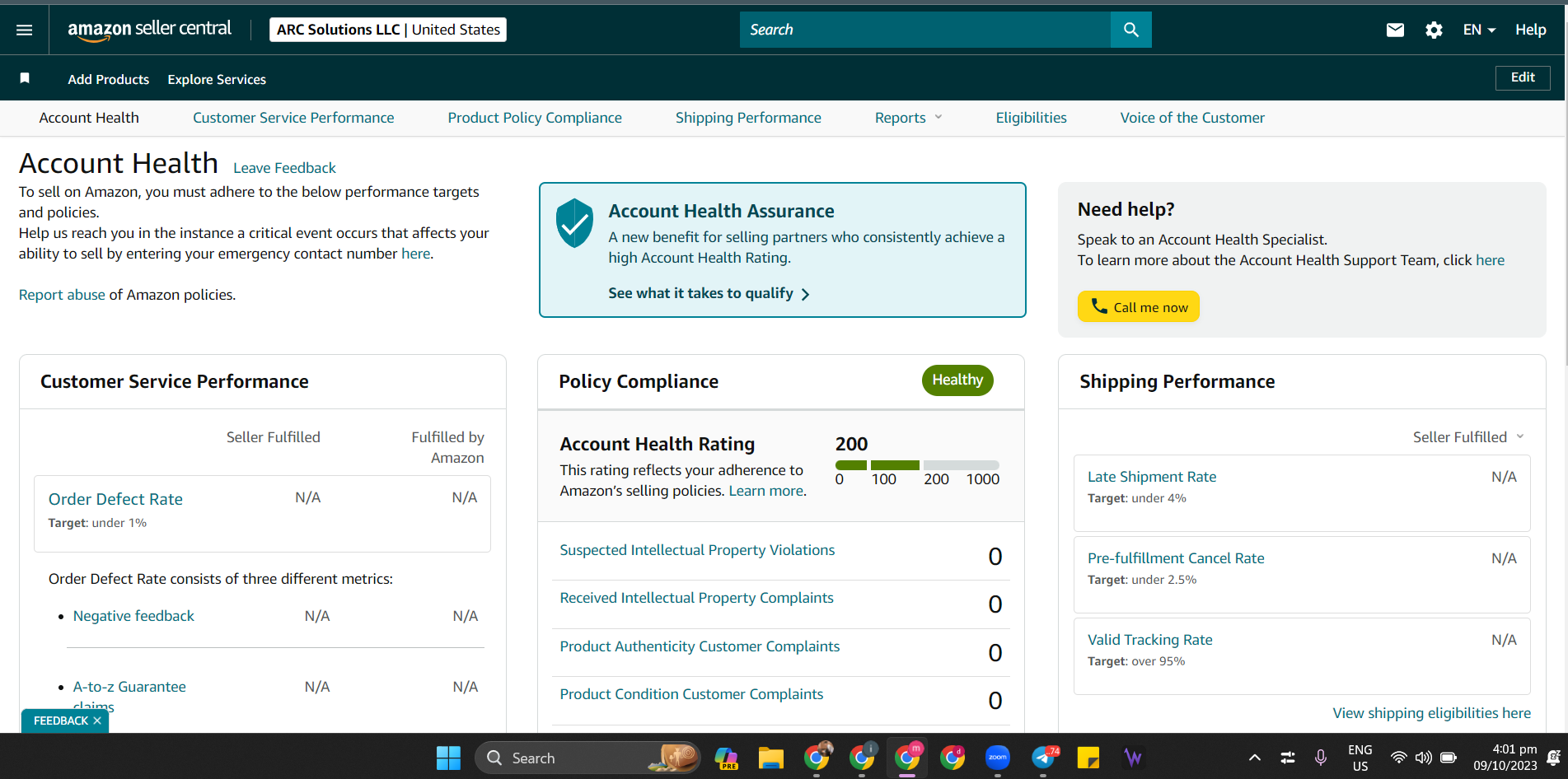Expand the Reports menu dropdown
1568x779 pixels.
[x=908, y=118]
